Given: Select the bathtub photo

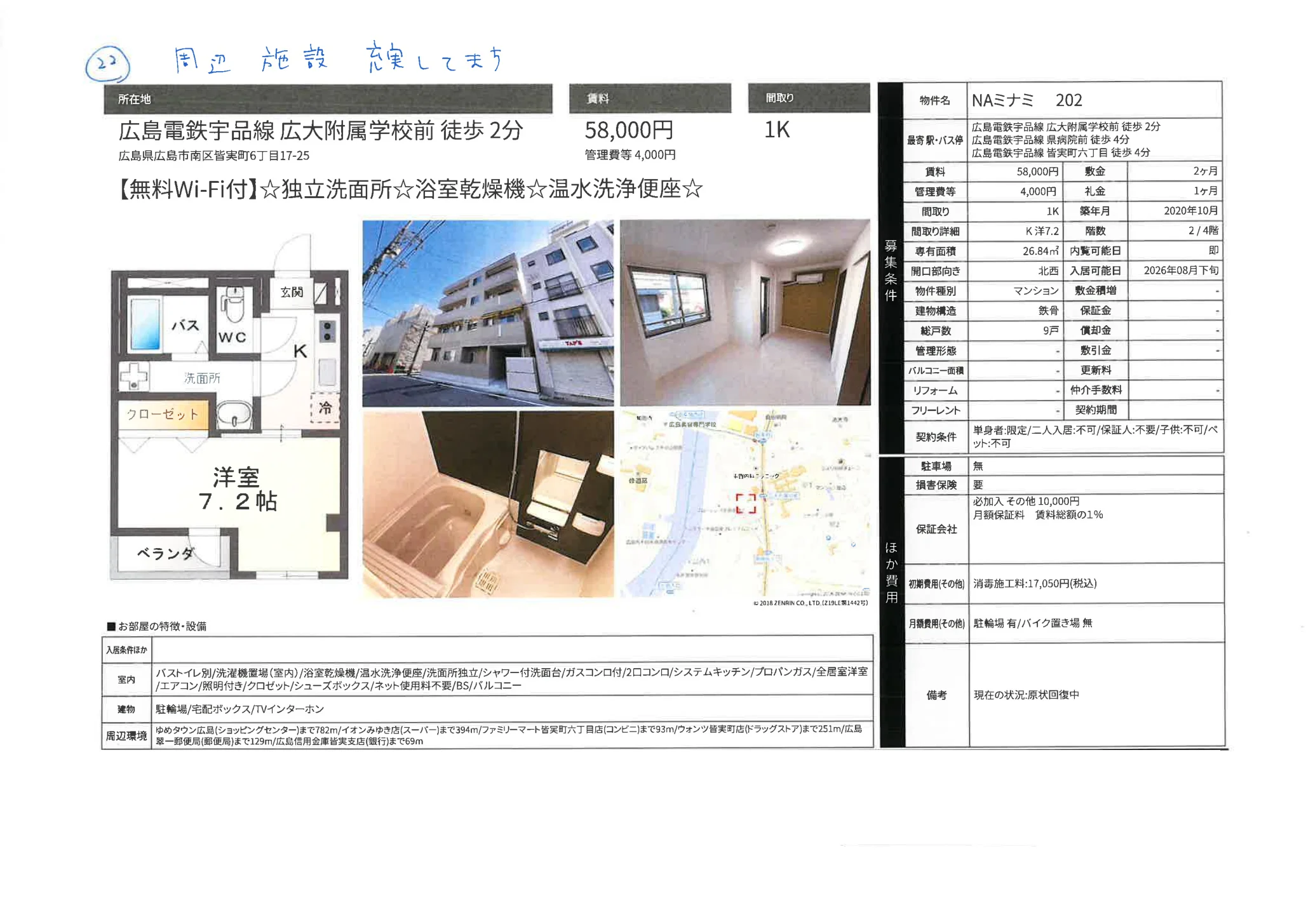Looking at the screenshot, I should [x=488, y=504].
